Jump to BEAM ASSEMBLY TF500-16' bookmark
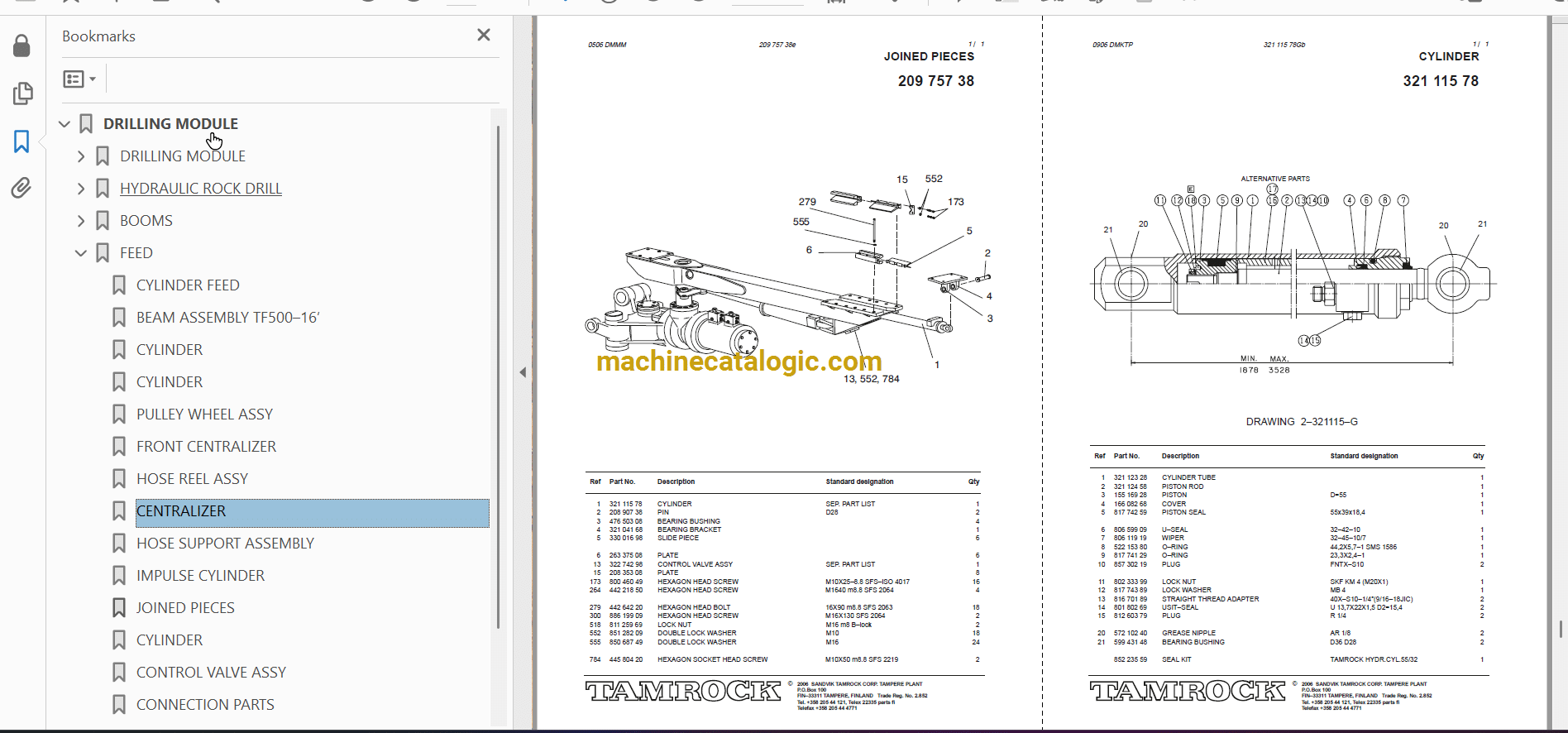 [227, 318]
